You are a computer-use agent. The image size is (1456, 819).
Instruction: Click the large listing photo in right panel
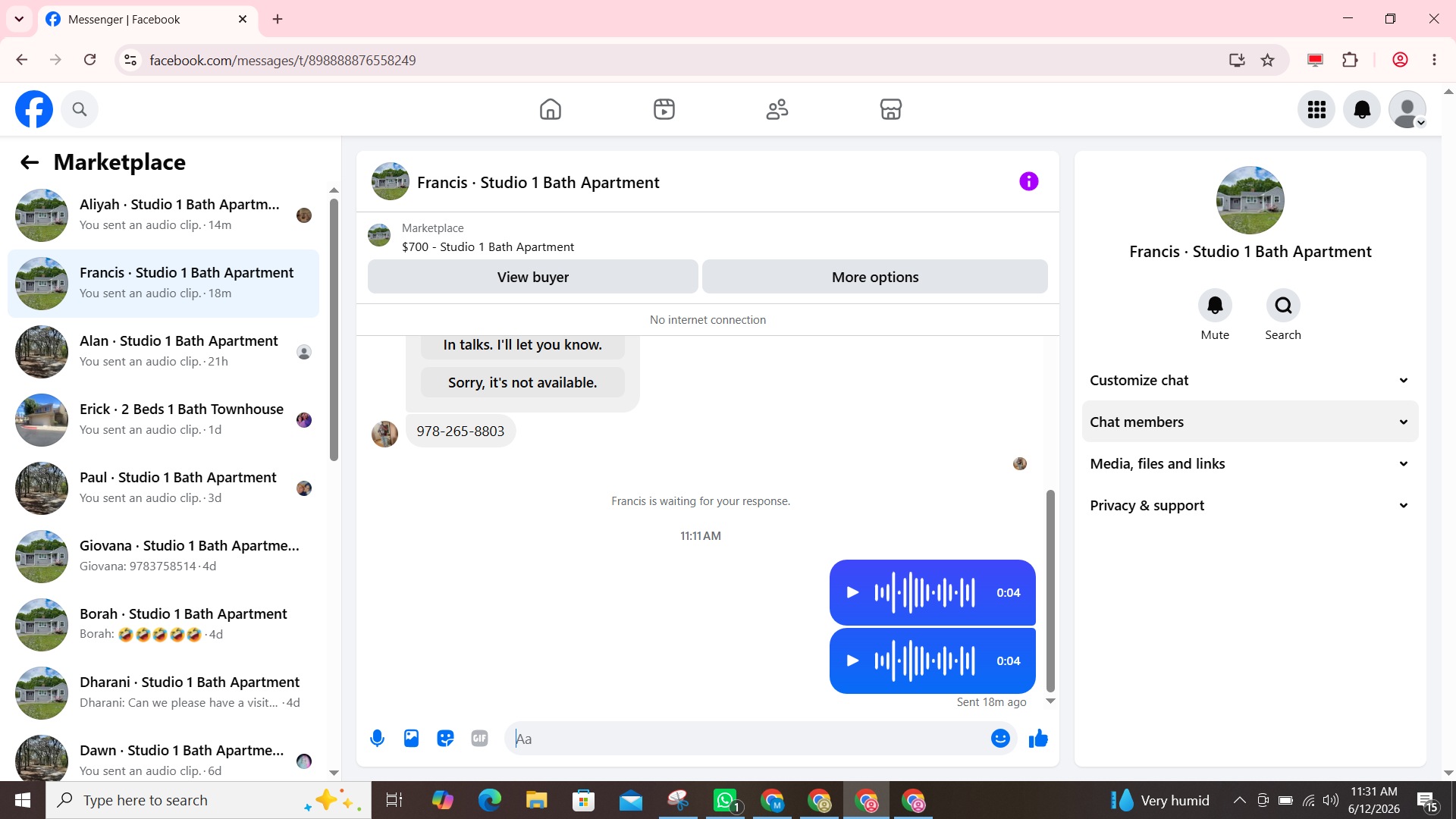coord(1250,200)
